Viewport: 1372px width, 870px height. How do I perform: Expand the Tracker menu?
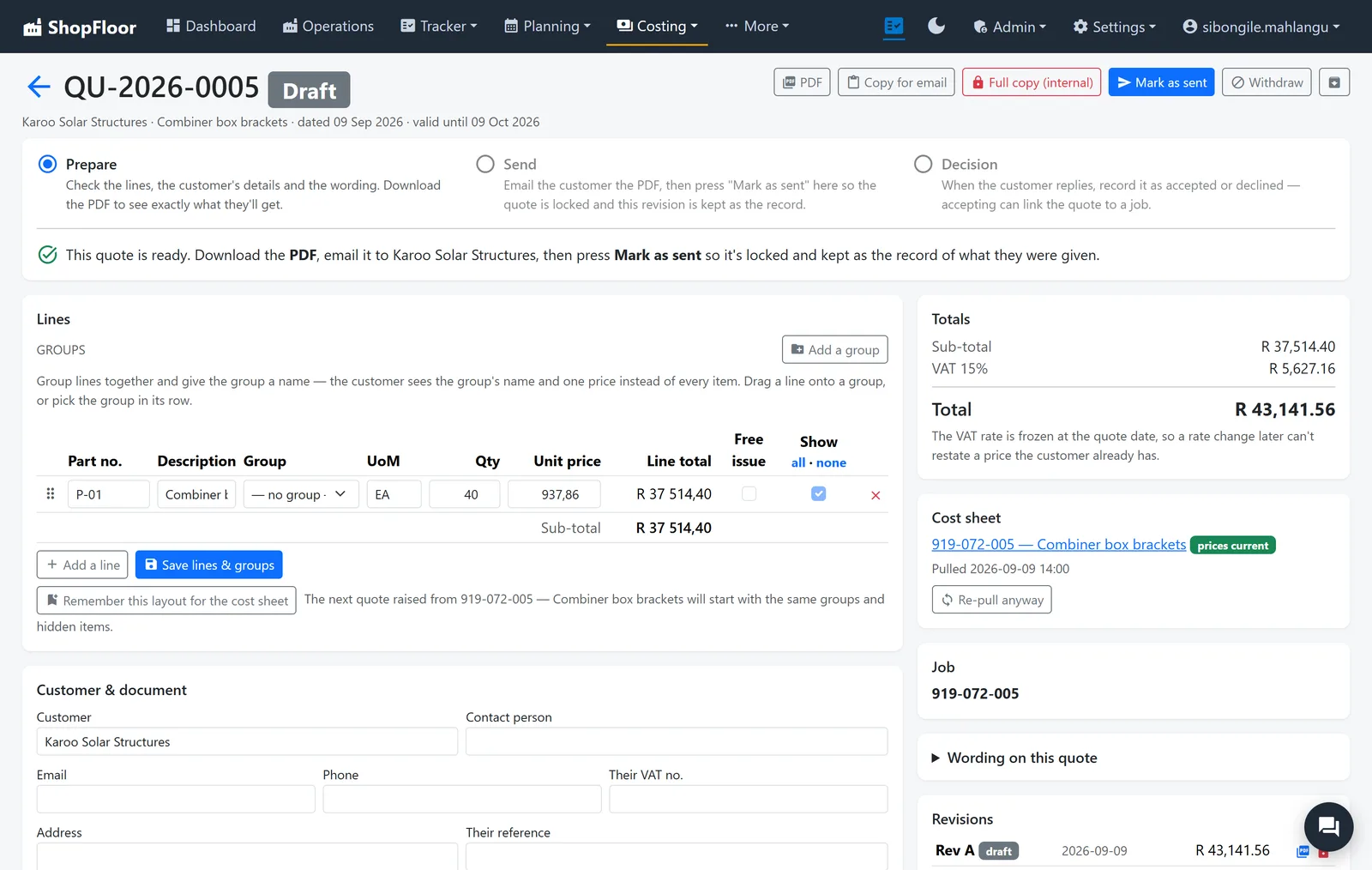[438, 27]
